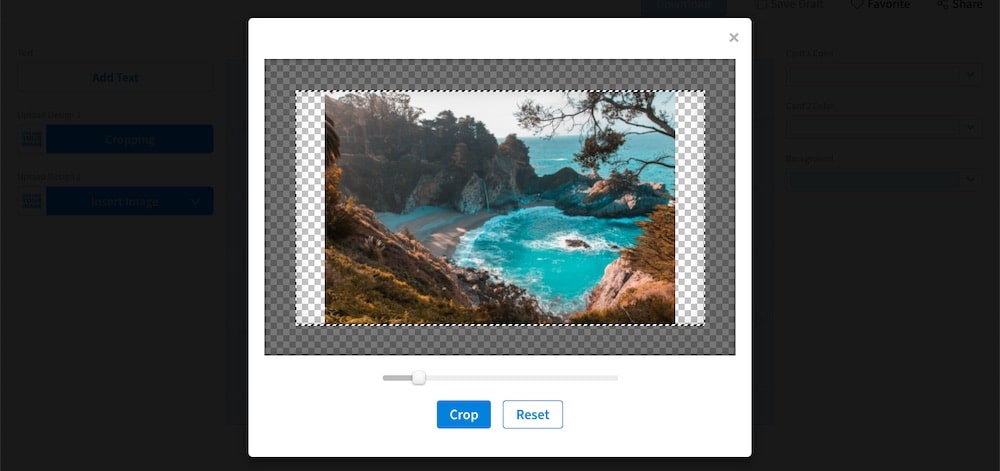Click the Share option at top right

(x=960, y=5)
